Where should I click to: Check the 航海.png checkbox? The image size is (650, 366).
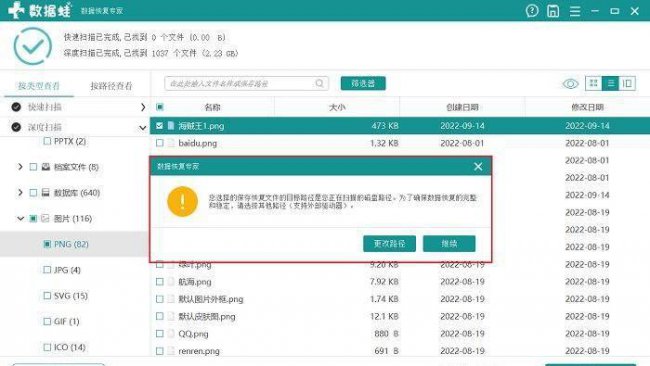coord(160,282)
